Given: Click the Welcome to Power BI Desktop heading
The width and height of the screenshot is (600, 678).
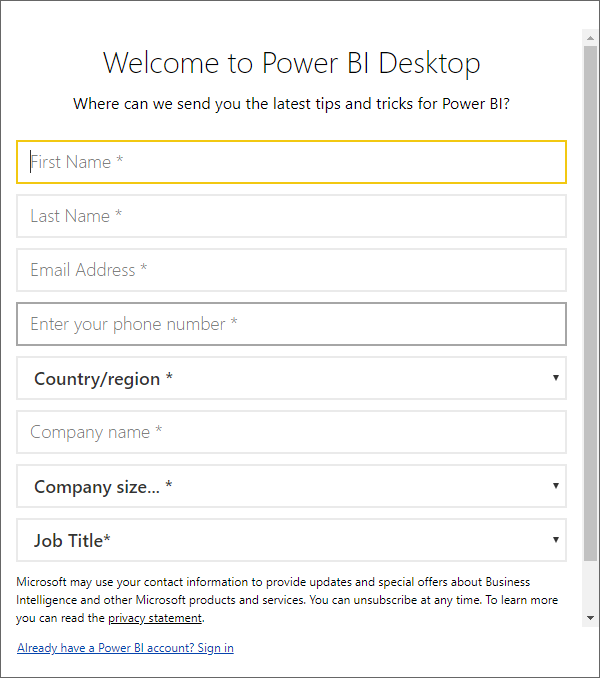Looking at the screenshot, I should 292,63.
